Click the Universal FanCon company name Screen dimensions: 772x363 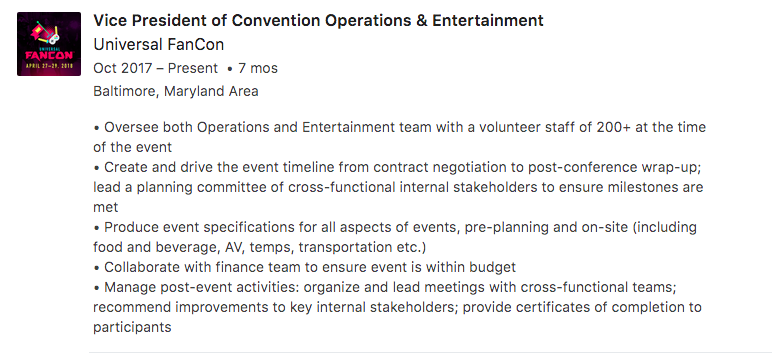(x=159, y=45)
